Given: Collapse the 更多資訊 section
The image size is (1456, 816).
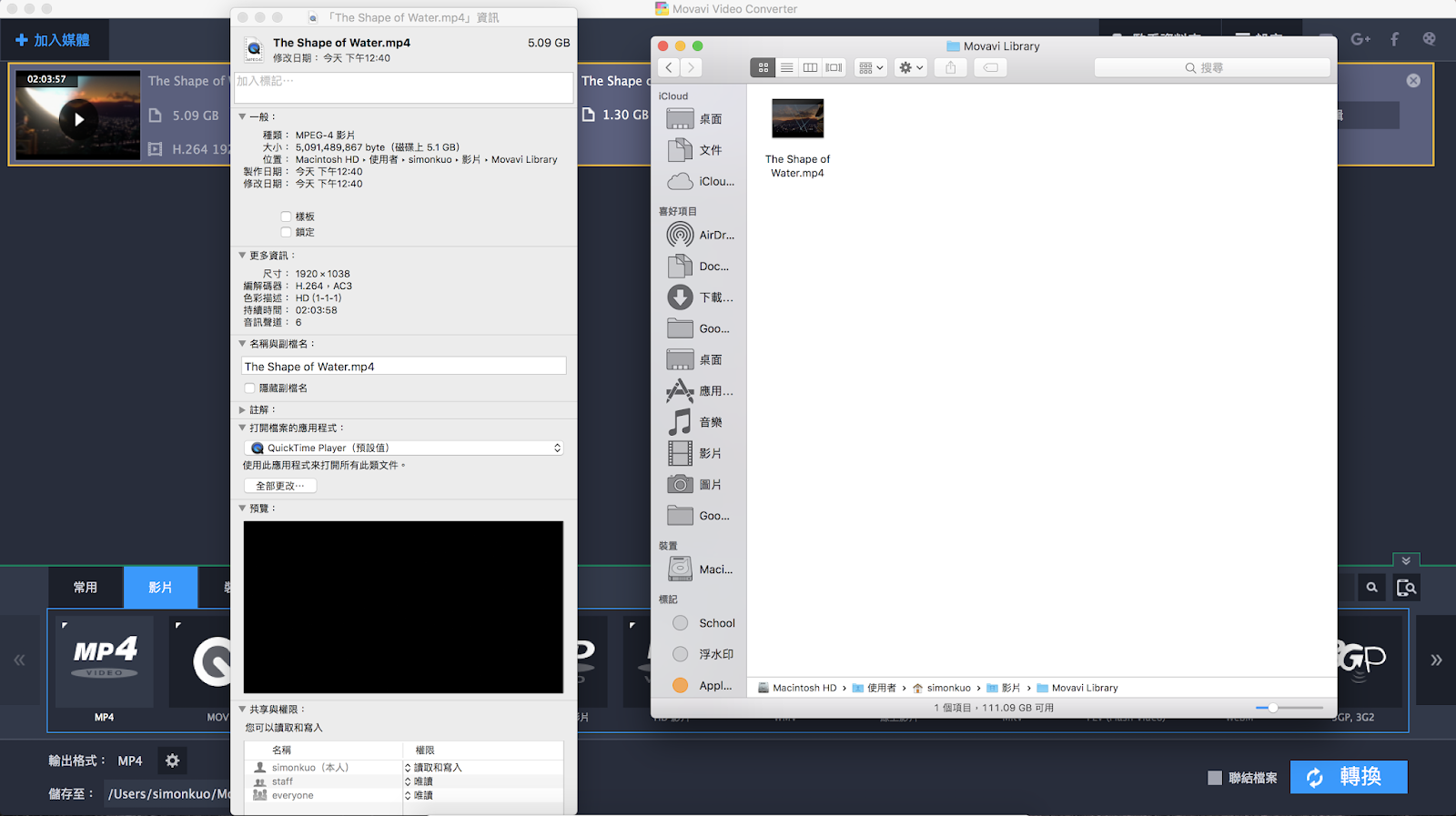Looking at the screenshot, I should (x=242, y=256).
